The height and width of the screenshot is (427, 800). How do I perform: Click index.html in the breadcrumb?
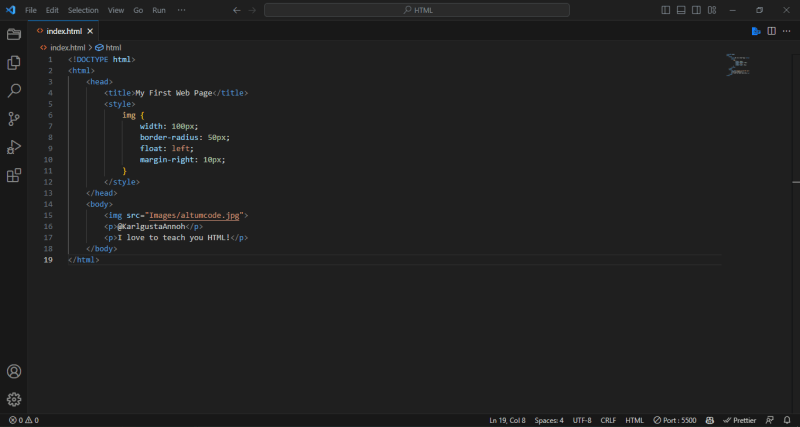click(67, 47)
